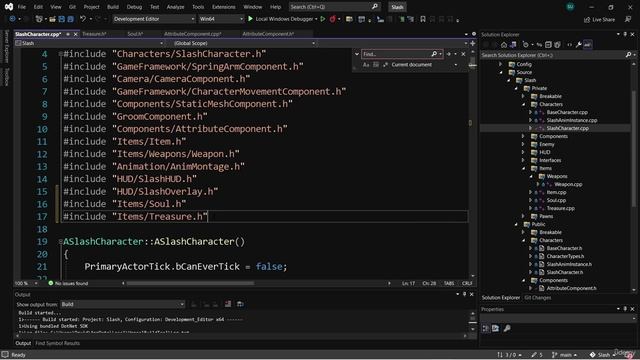Click Start Without Debugging hollow green arrow
This screenshot has height=360, width=640.
(x=323, y=19)
